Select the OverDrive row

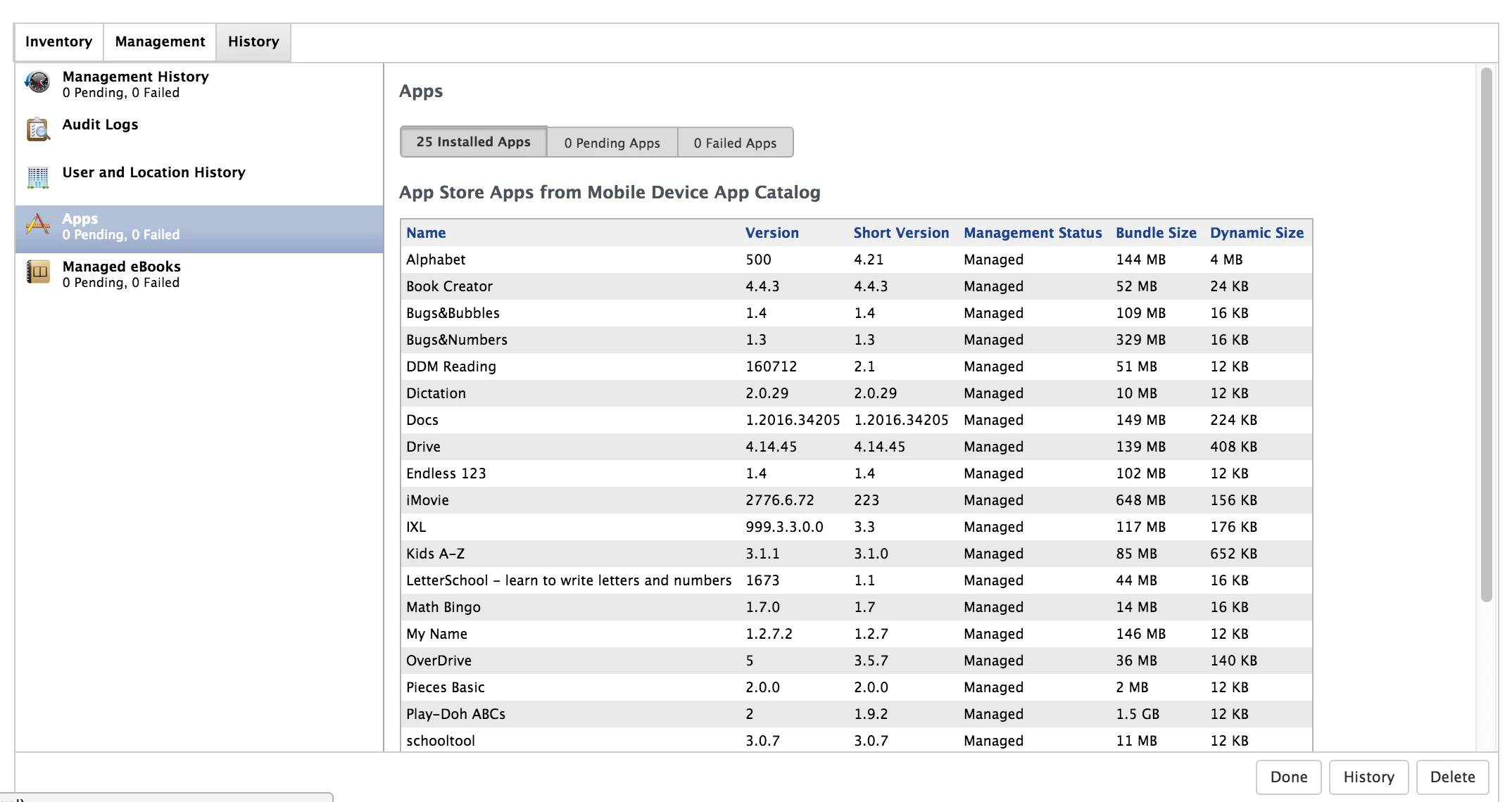(856, 661)
